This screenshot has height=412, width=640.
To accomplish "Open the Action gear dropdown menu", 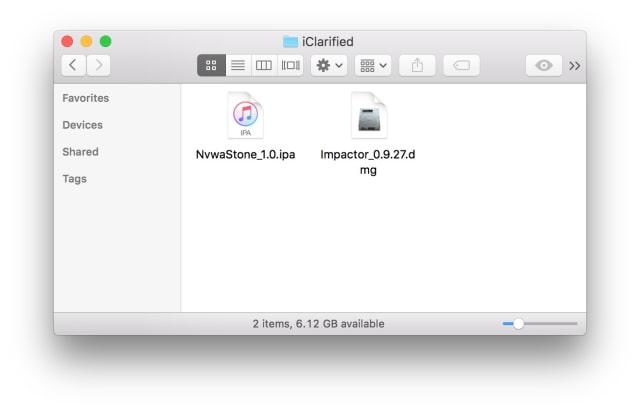I will coord(329,65).
